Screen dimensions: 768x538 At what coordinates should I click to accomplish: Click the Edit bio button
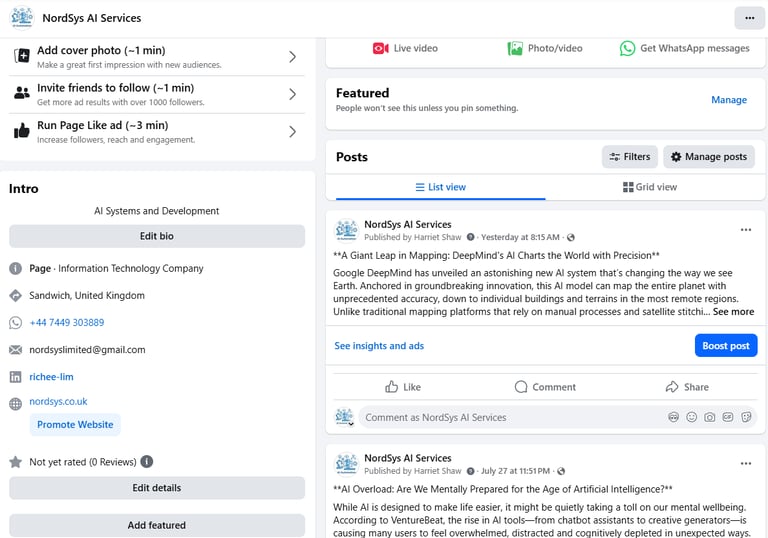[157, 236]
